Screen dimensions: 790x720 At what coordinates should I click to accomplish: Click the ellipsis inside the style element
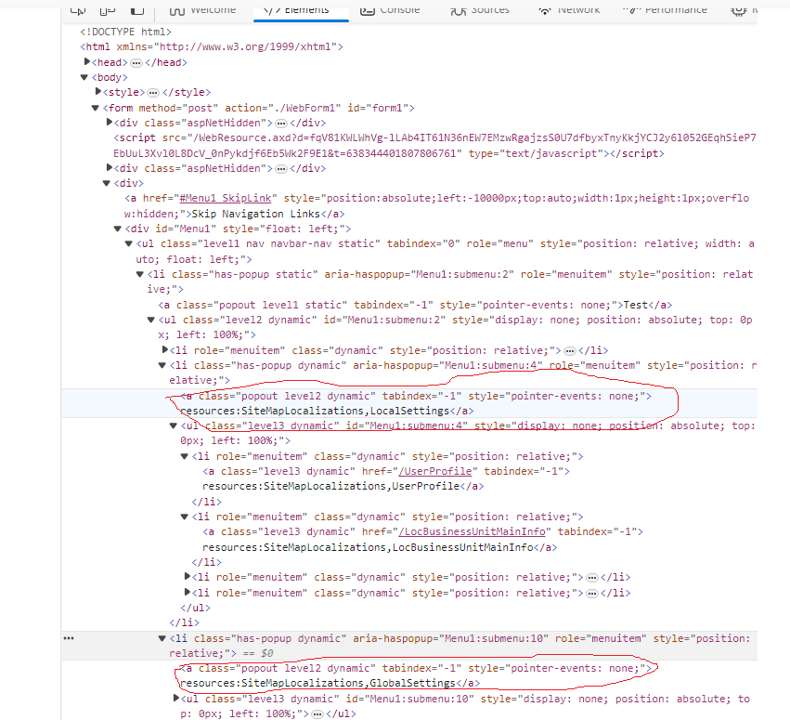(153, 93)
